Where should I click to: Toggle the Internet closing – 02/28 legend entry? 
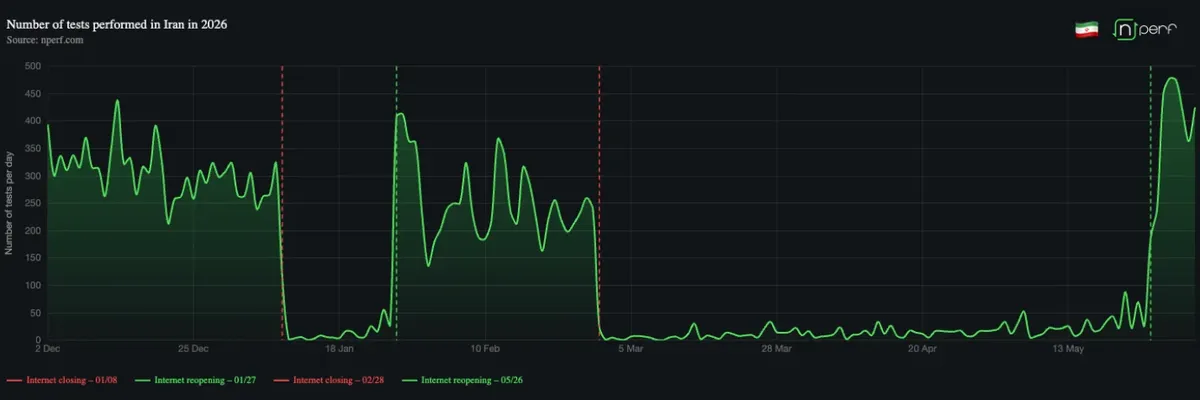[328, 381]
